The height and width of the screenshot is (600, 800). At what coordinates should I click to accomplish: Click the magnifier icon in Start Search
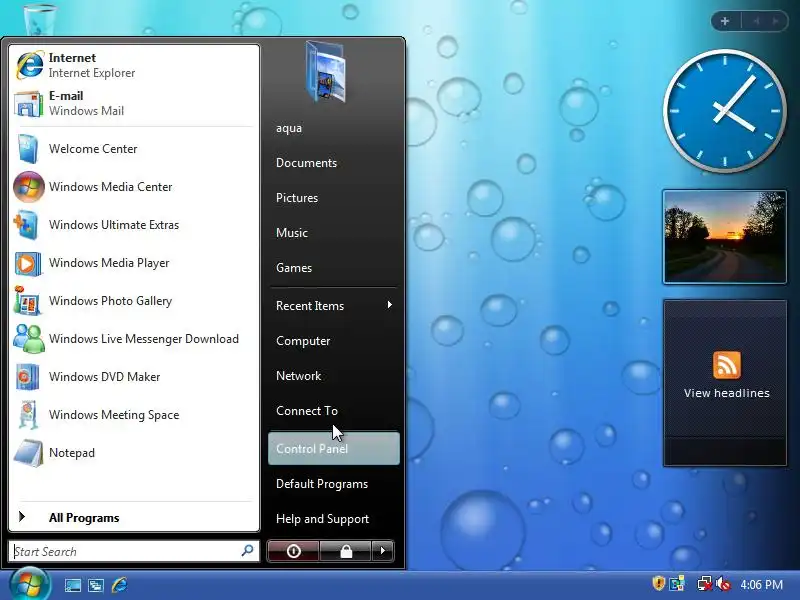(x=247, y=551)
